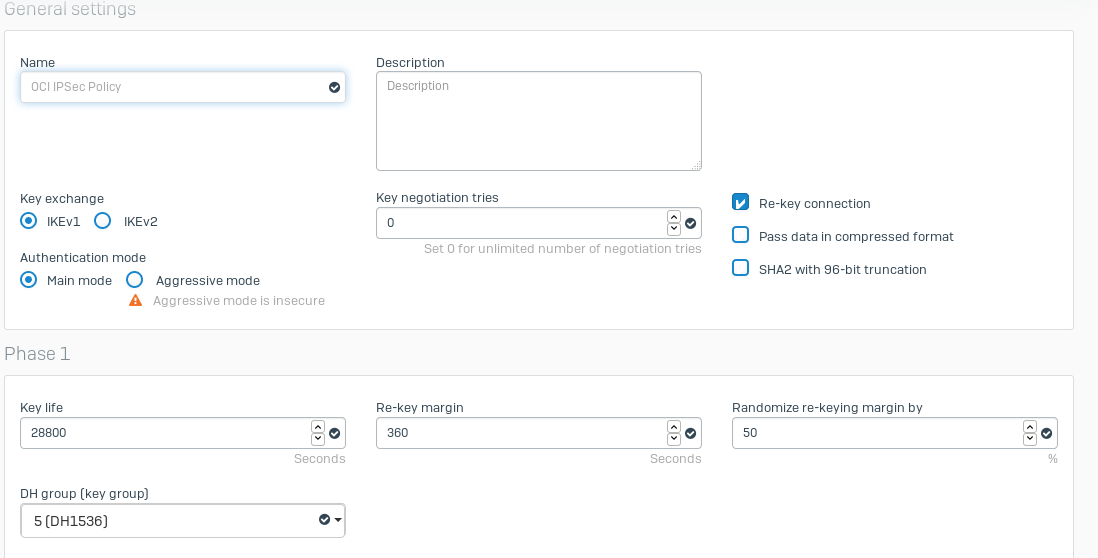Uncheck the Re-key connection checkbox
The width and height of the screenshot is (1098, 558).
tap(741, 203)
